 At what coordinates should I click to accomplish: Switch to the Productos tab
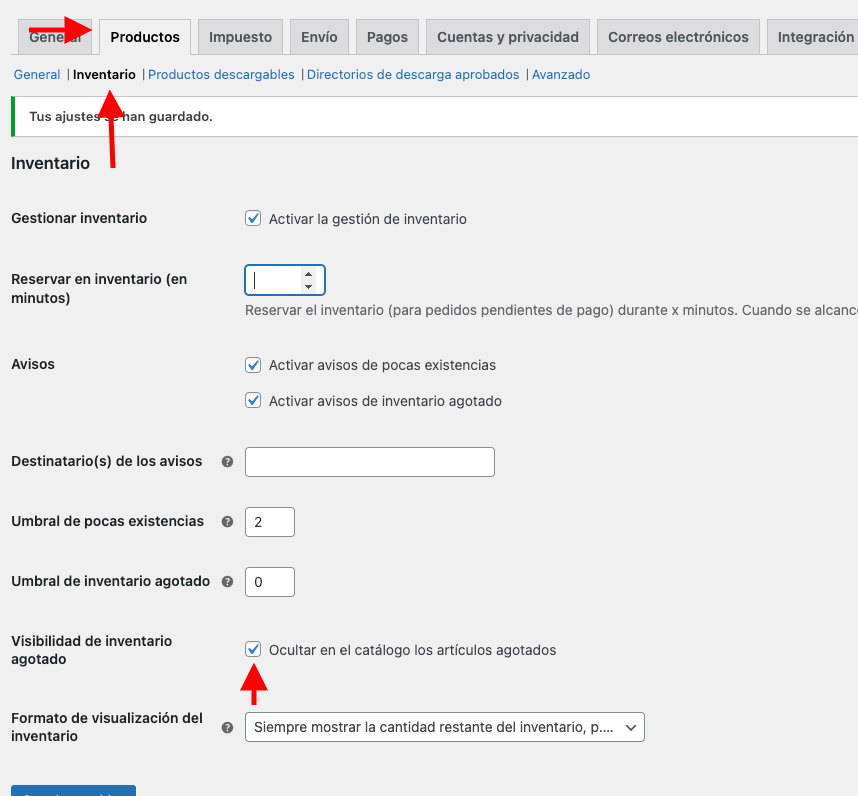coord(145,37)
